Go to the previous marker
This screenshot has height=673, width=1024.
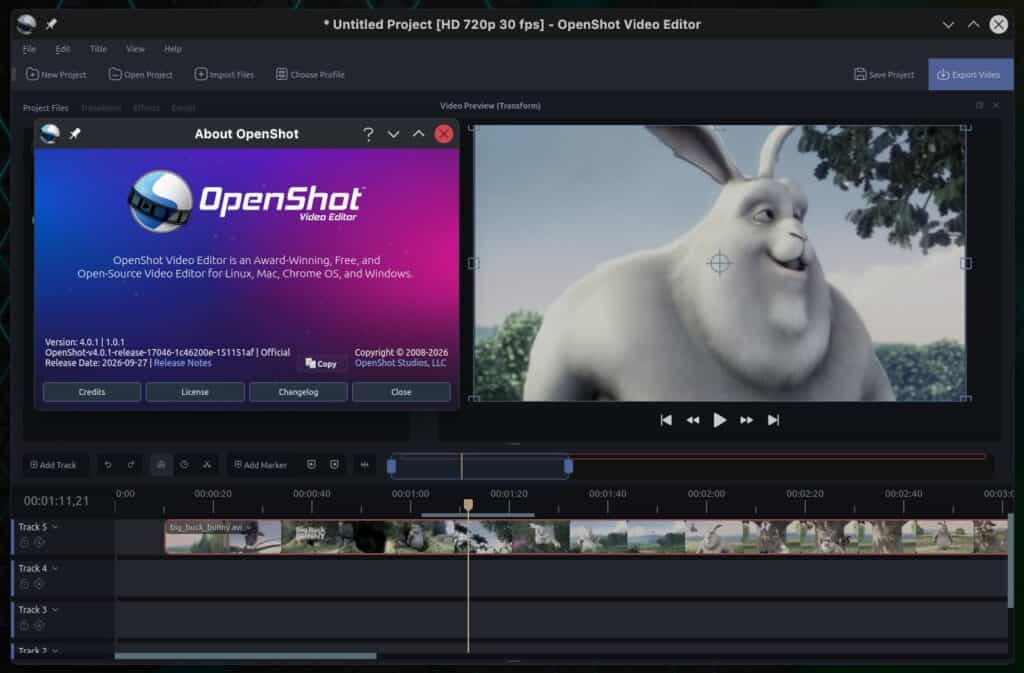312,465
